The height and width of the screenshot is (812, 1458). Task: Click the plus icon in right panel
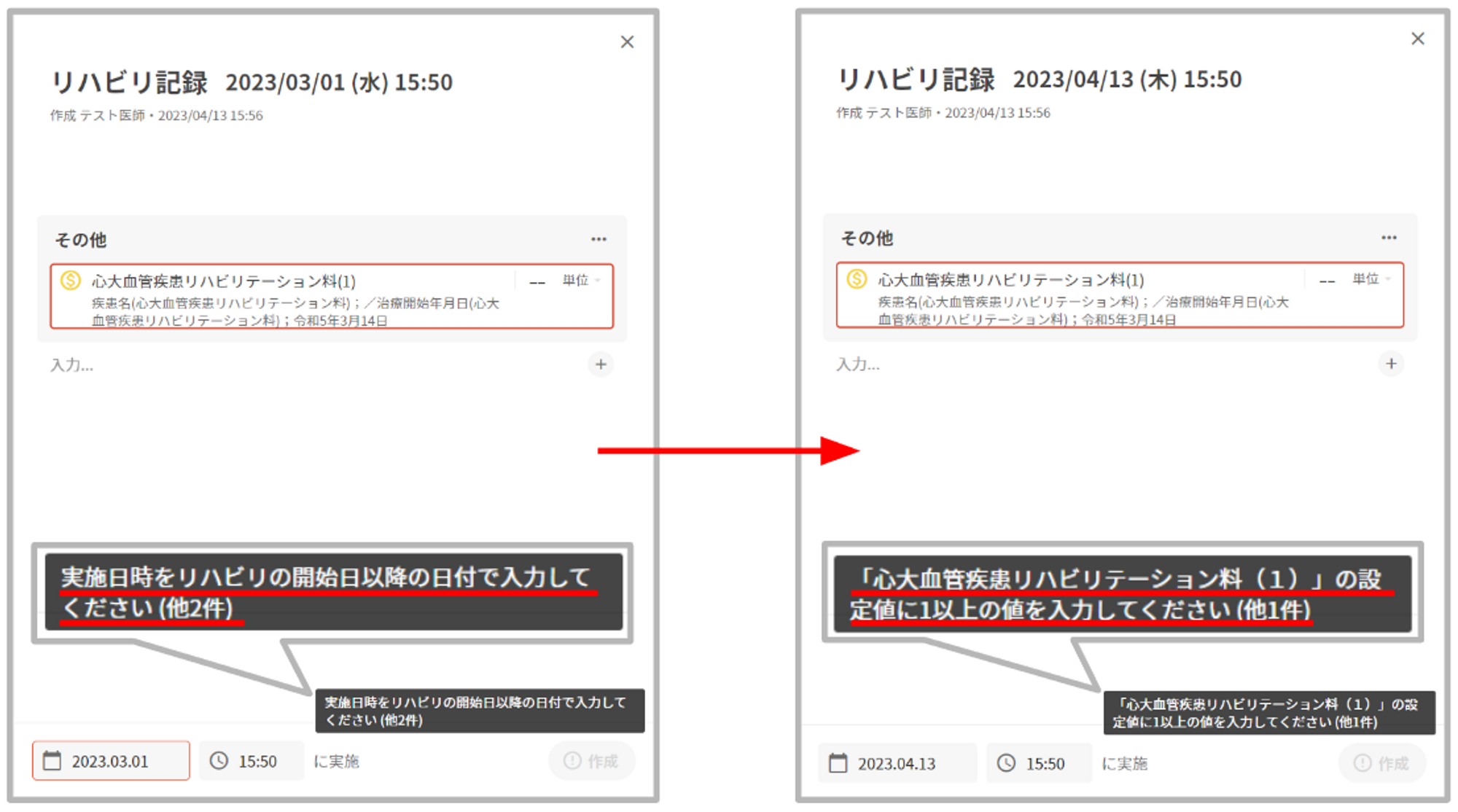click(x=1390, y=364)
